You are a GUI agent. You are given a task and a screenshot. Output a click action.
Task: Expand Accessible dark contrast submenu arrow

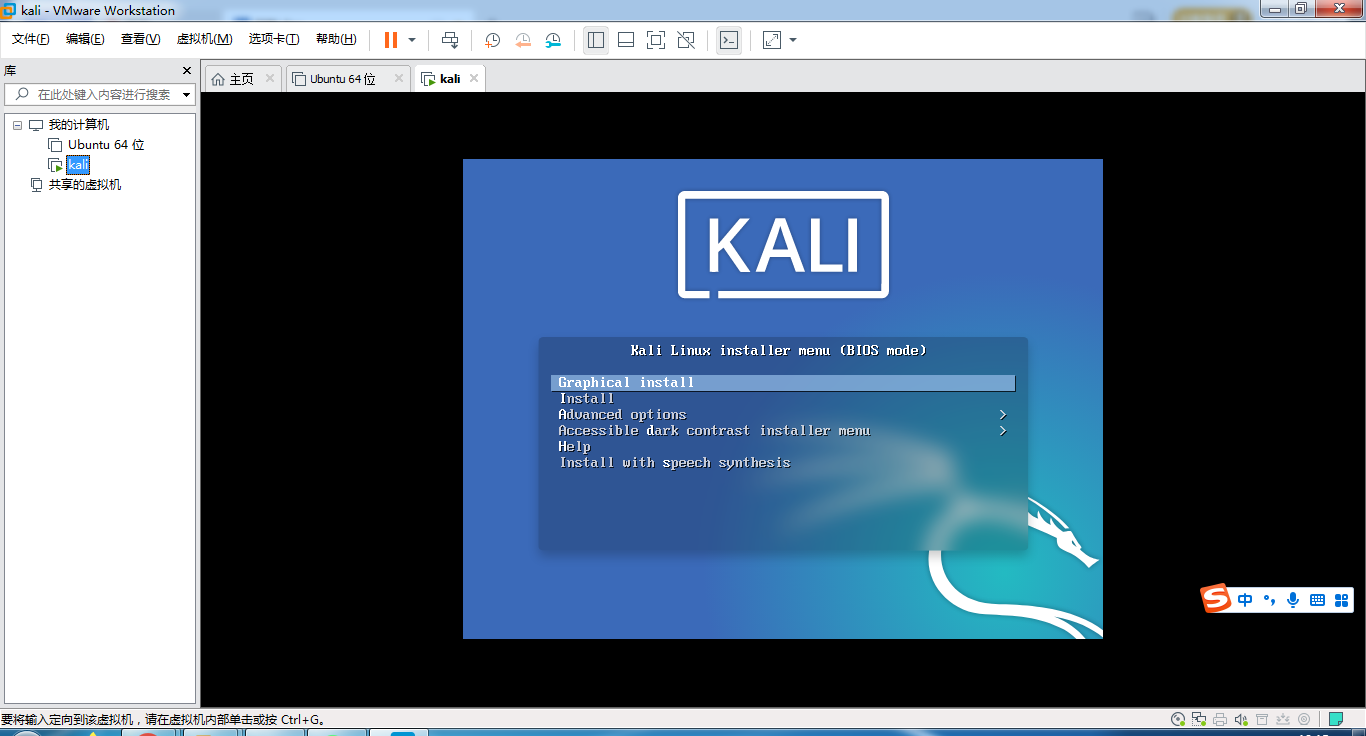[x=1003, y=431]
